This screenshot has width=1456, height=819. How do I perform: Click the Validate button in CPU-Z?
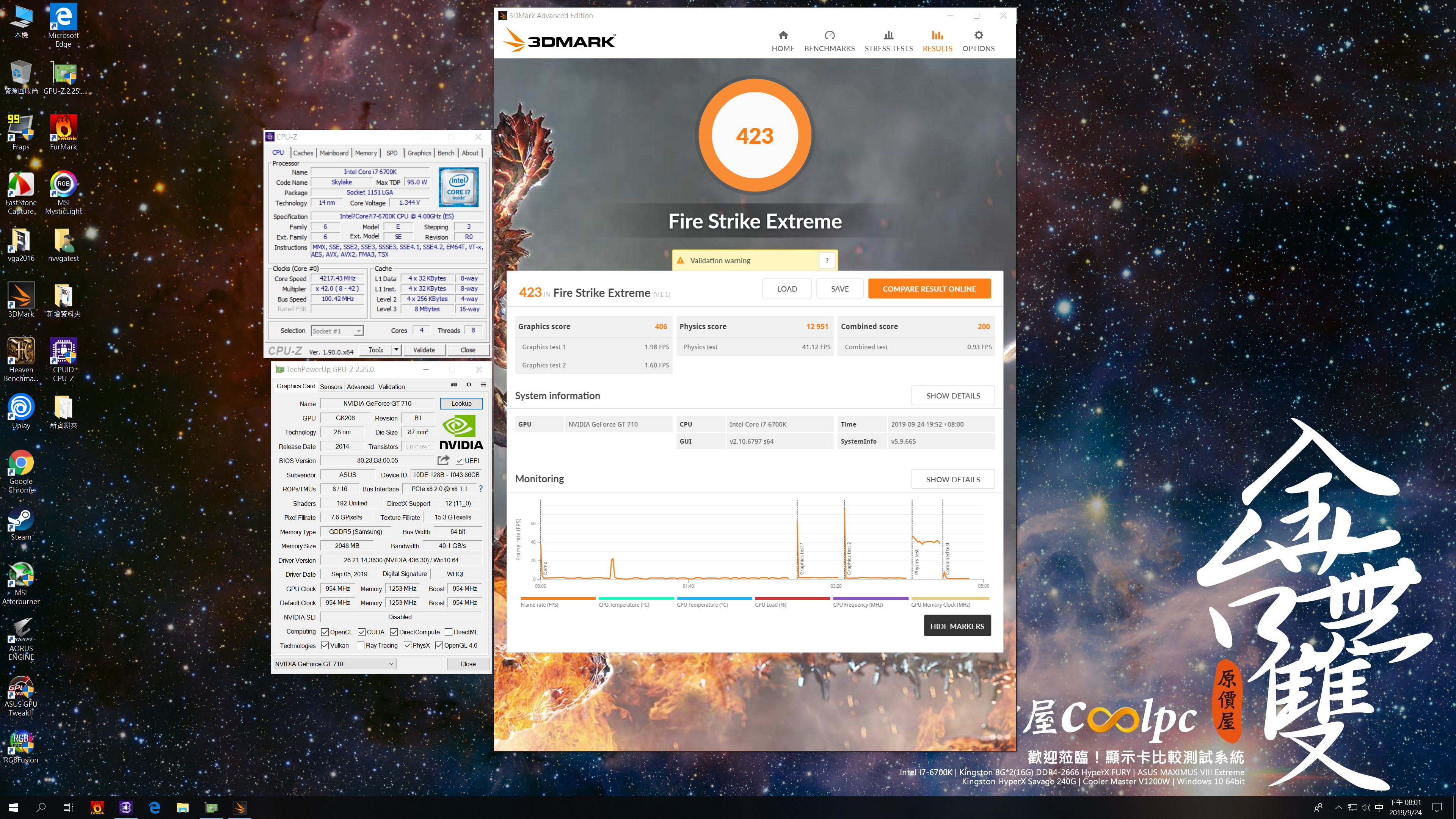[x=424, y=350]
